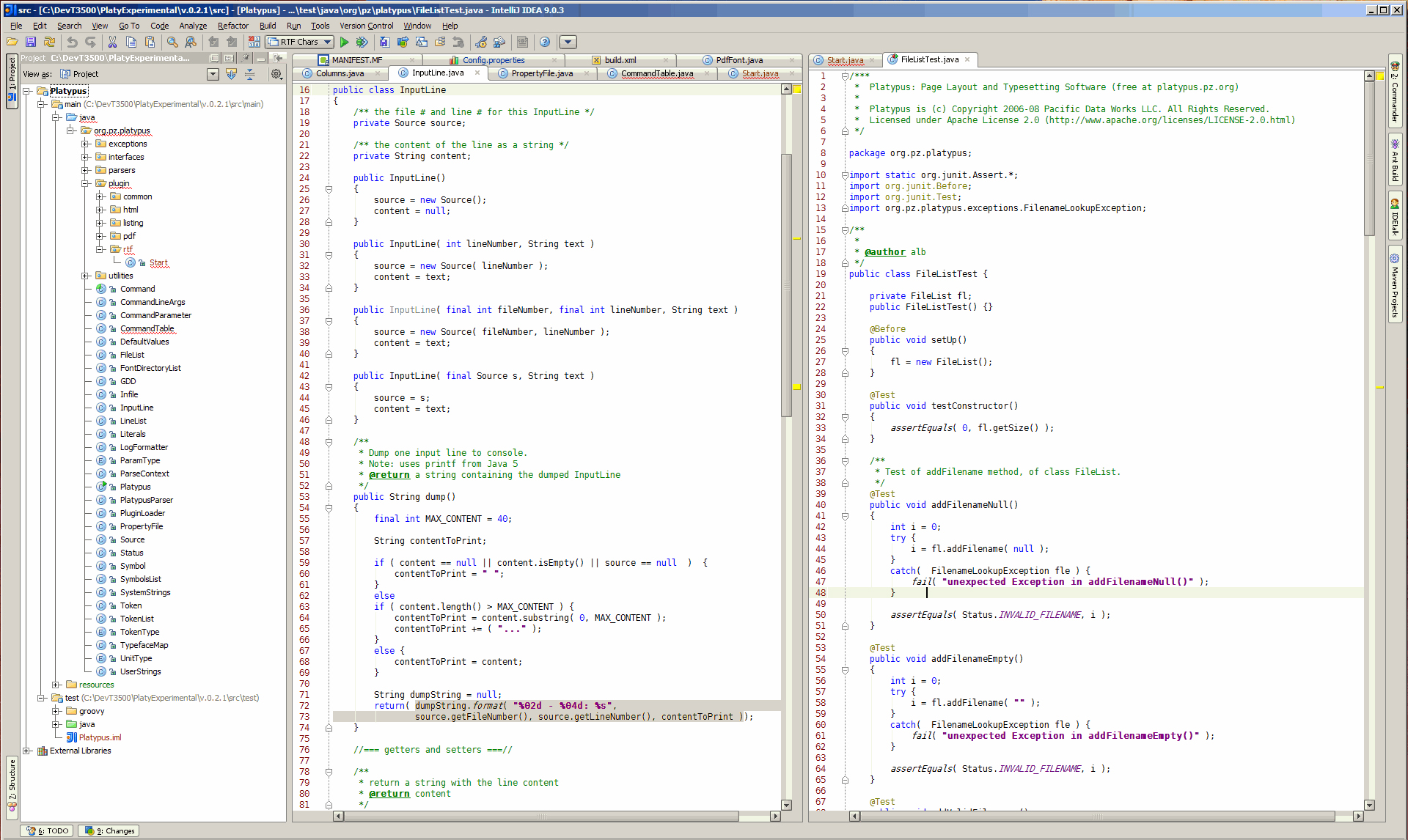Image resolution: width=1408 pixels, height=840 pixels.
Task: Click the Help question mark icon
Action: point(545,43)
